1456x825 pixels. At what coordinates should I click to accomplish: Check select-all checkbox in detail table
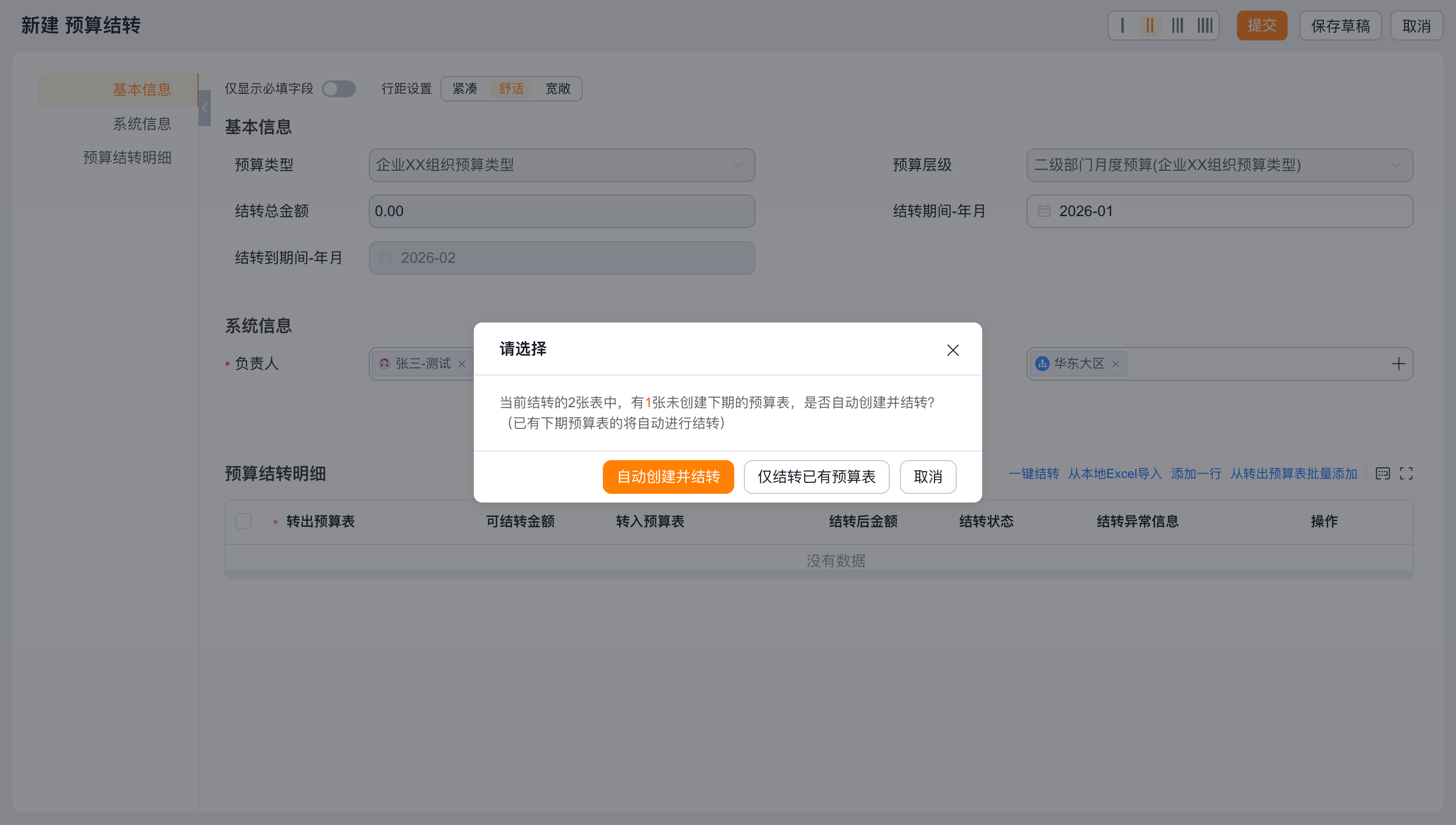tap(243, 521)
